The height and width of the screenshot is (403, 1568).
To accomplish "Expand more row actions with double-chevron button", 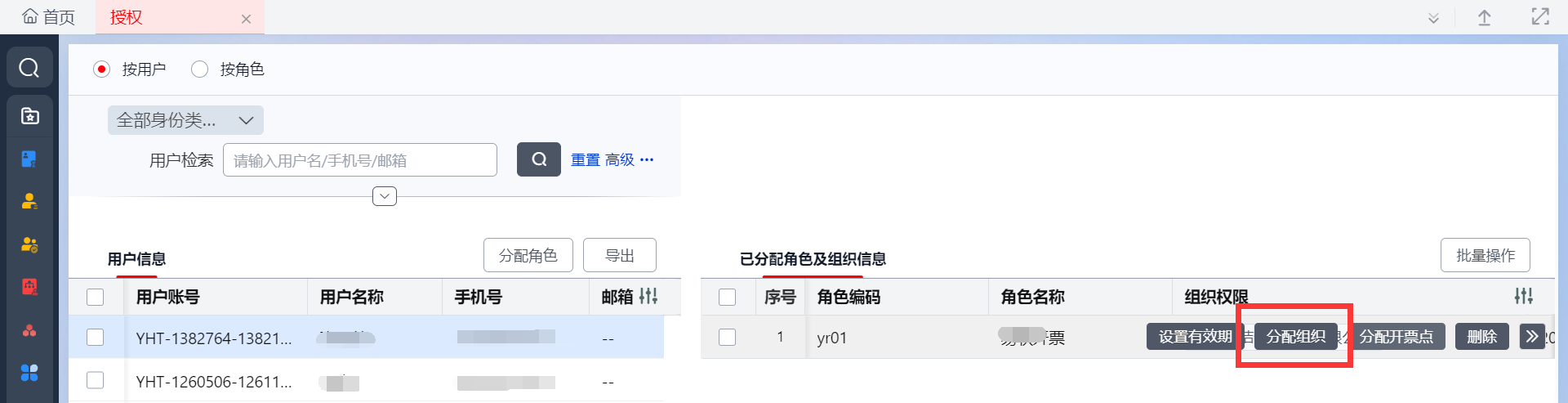I will [1531, 337].
